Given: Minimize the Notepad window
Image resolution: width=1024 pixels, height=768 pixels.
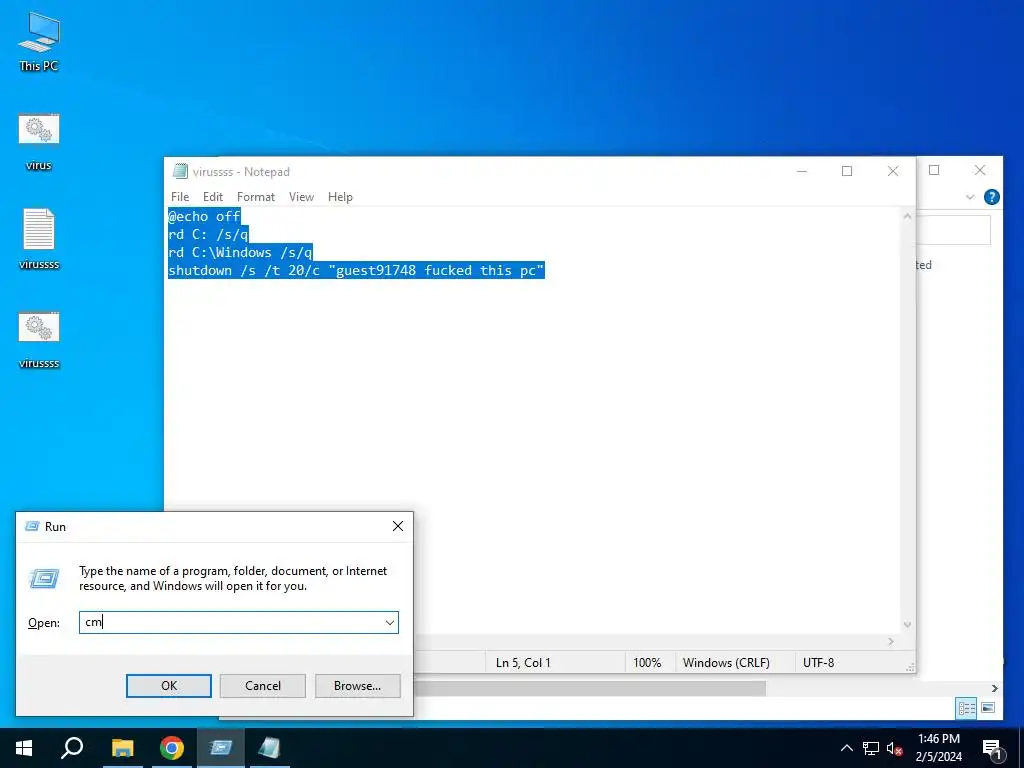Looking at the screenshot, I should [x=802, y=171].
